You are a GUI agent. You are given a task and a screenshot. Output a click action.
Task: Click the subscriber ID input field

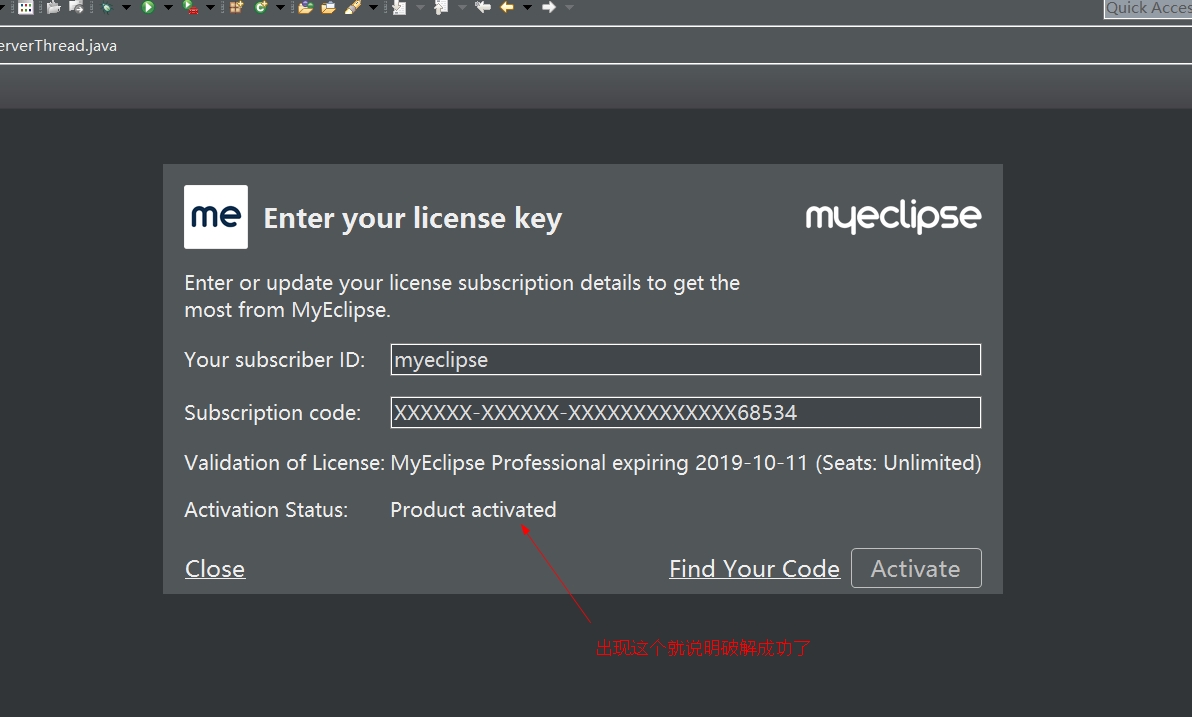click(685, 360)
